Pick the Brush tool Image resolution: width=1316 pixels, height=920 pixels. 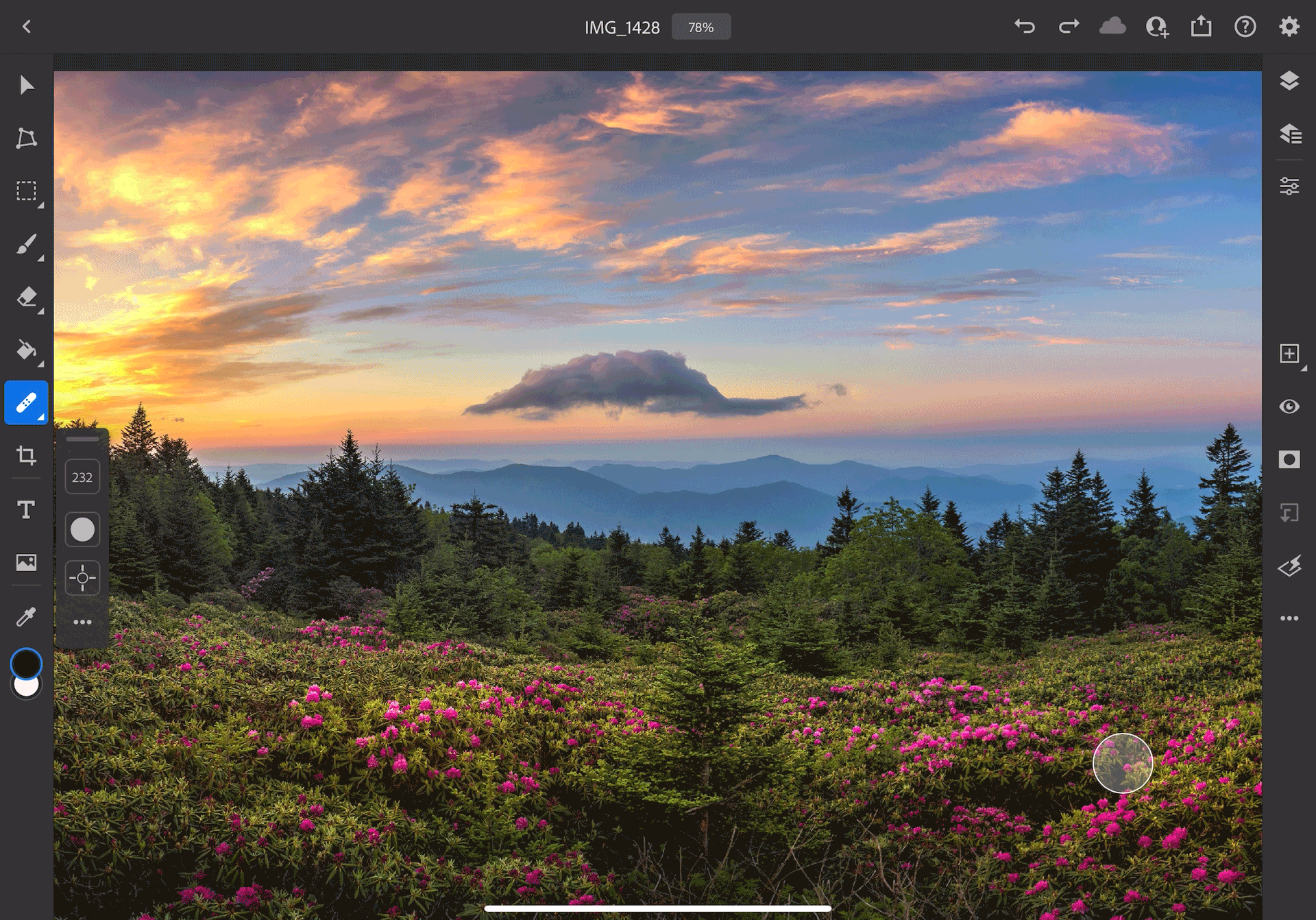(26, 244)
